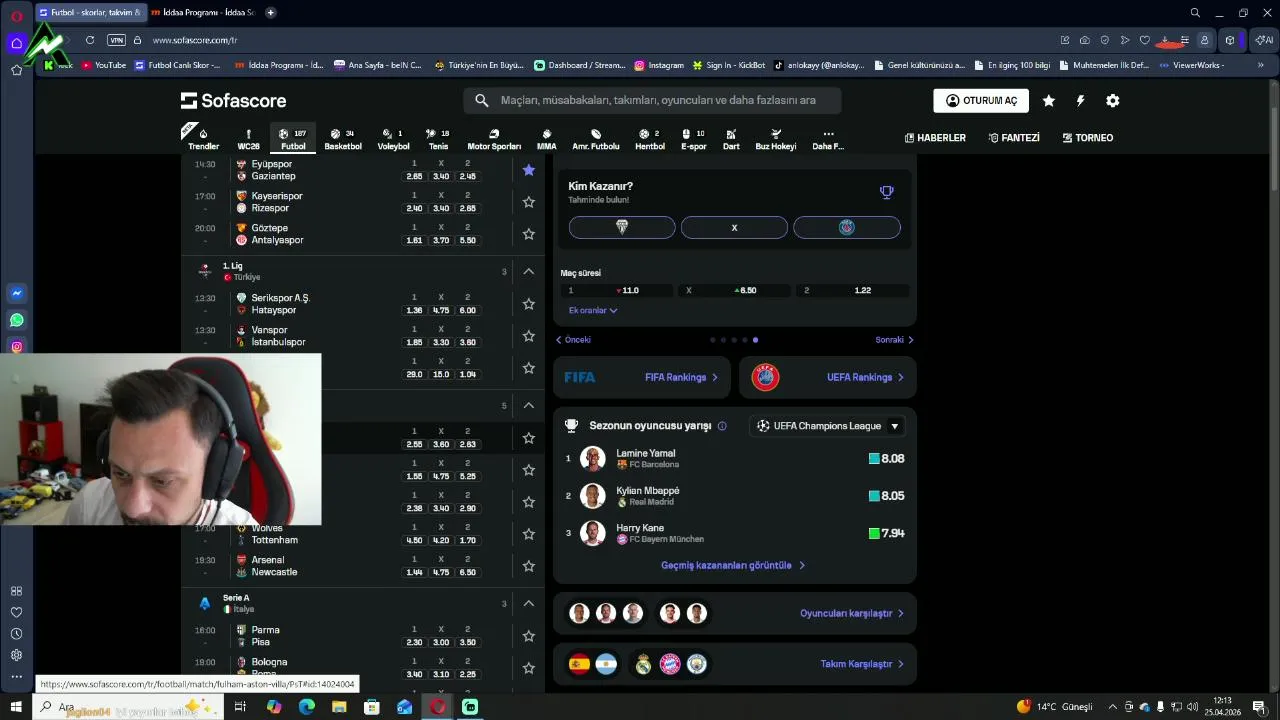1280x720 pixels.
Task: Switch to the Futbol tab
Action: click(x=293, y=139)
